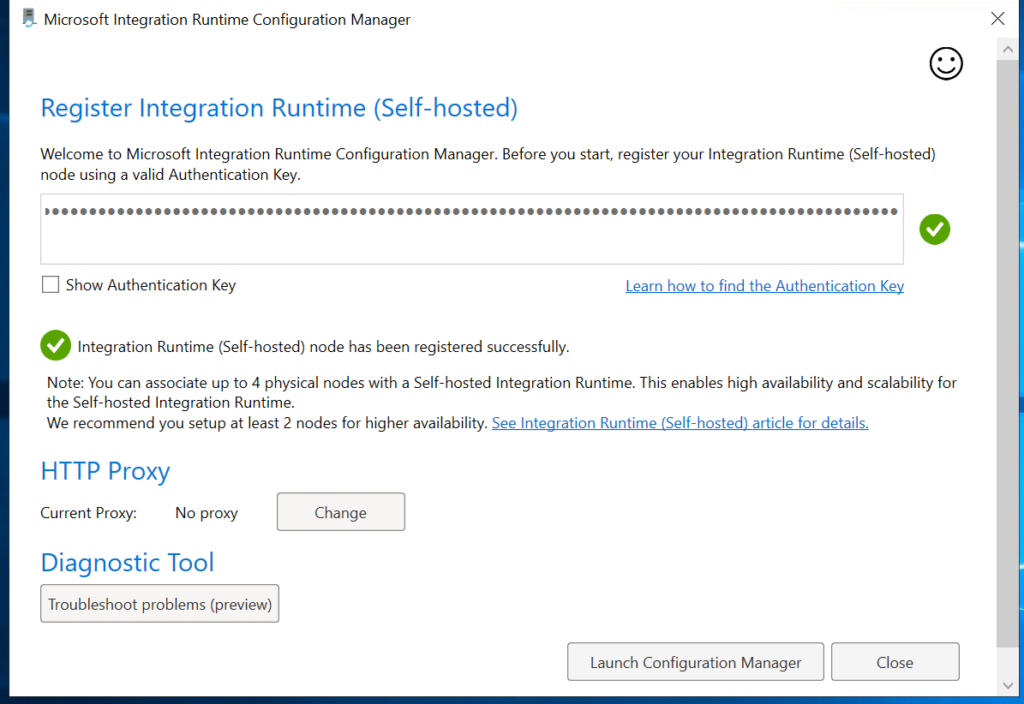The image size is (1024, 704).
Task: Click the green checkmark beside the key field
Action: tap(934, 229)
